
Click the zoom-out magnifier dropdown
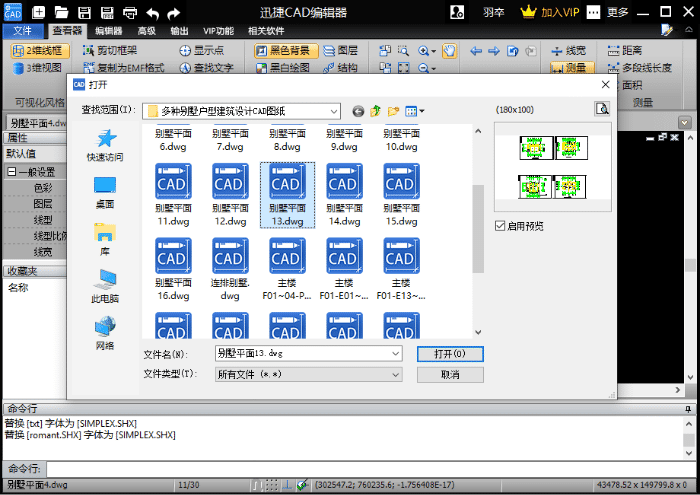coord(427,68)
